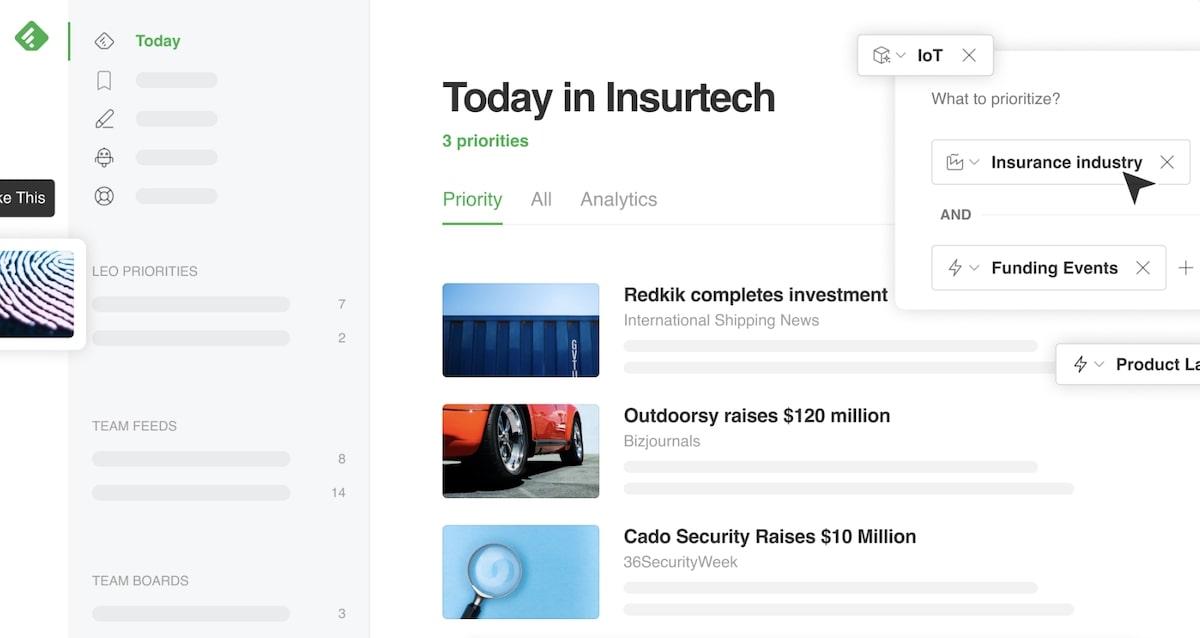The width and height of the screenshot is (1200, 638).
Task: Click the pen icon in sidebar
Action: point(104,119)
